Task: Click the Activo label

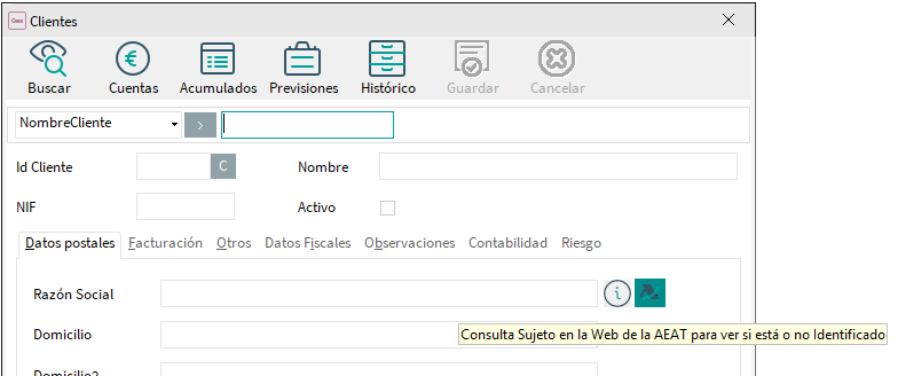Action: (317, 208)
